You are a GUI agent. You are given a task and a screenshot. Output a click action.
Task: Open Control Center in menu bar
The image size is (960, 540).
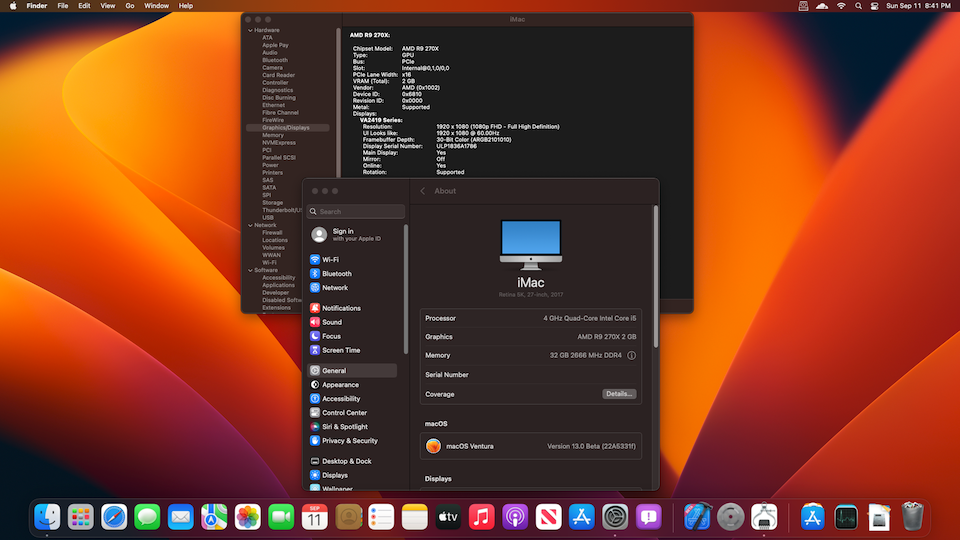tap(874, 6)
